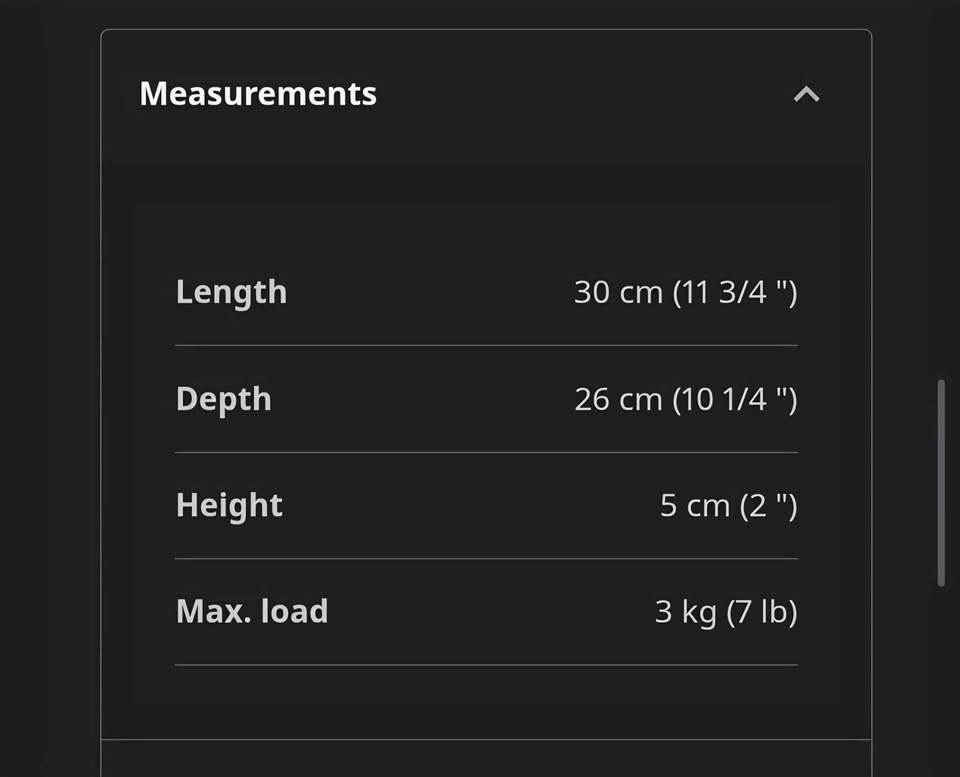Click the 3 kg max load value
This screenshot has width=960, height=777.
[726, 612]
